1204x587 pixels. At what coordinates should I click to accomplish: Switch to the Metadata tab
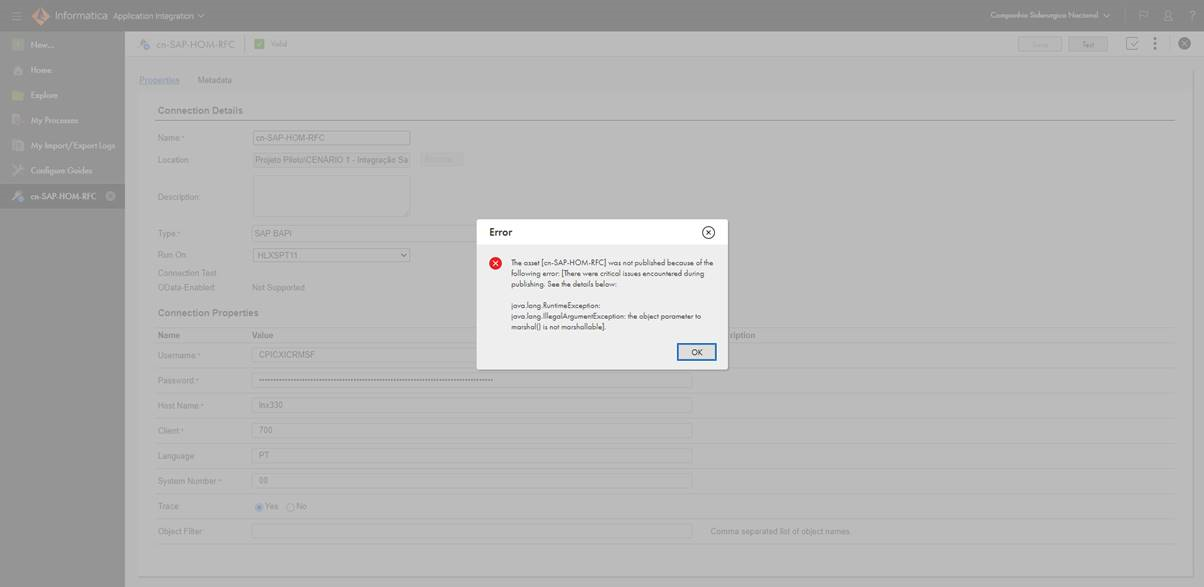(214, 80)
